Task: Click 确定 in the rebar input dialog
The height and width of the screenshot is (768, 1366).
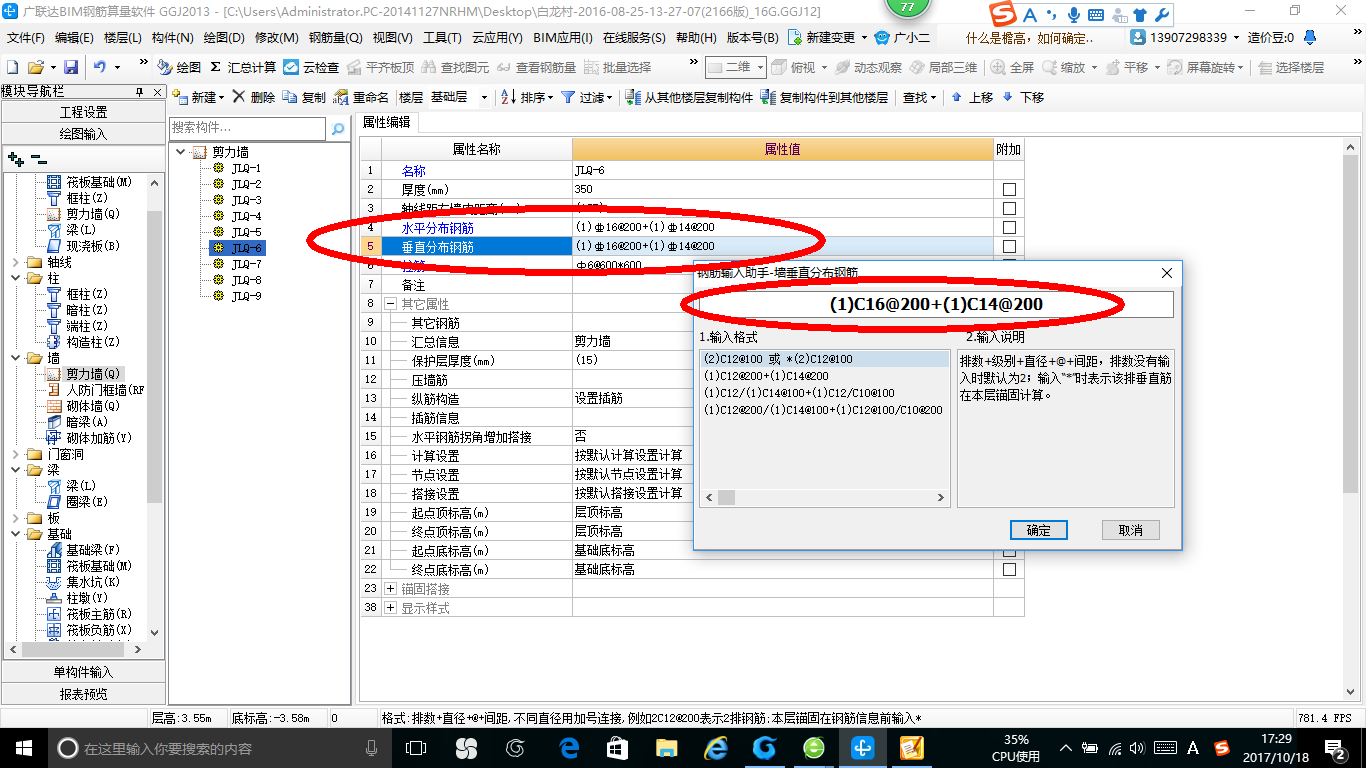Action: [1039, 530]
